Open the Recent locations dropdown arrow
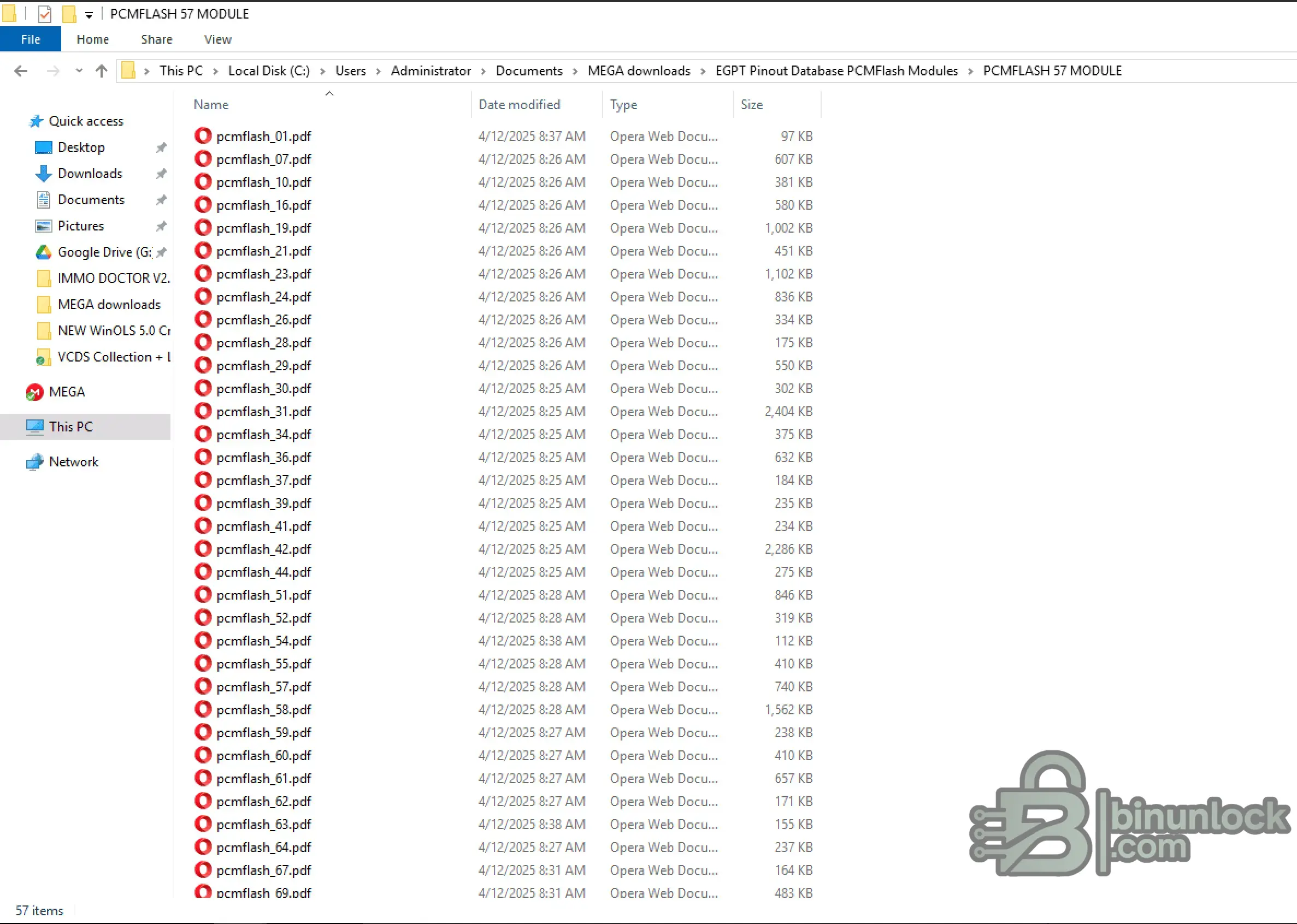 coord(79,71)
